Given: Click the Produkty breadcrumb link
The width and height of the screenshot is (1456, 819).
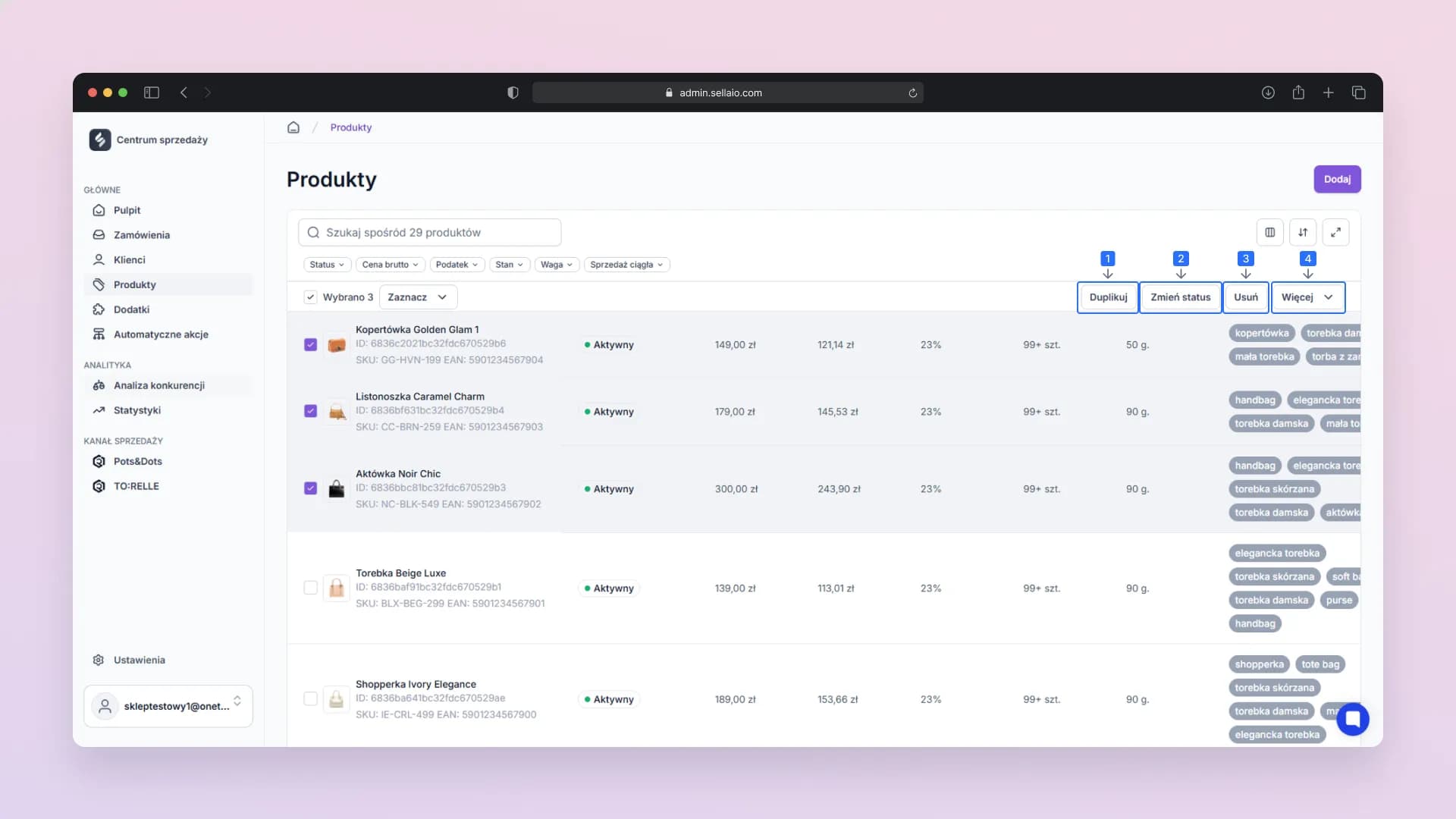Looking at the screenshot, I should [x=351, y=127].
